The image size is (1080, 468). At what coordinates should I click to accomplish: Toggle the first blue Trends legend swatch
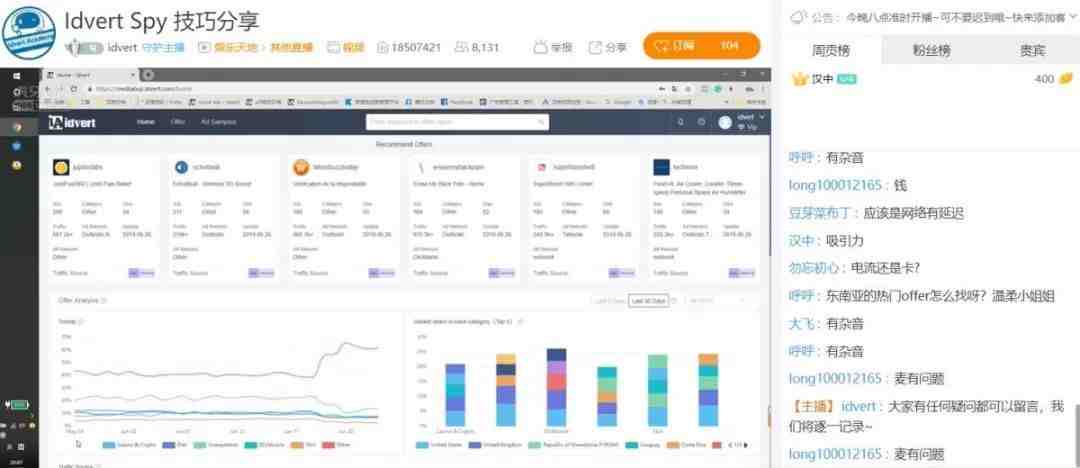(109, 445)
